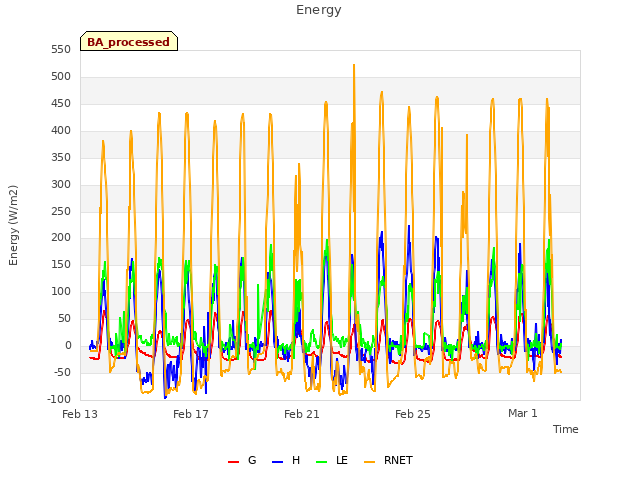Click the green LE legend color marker
This screenshot has height=480, width=640.
point(322,462)
